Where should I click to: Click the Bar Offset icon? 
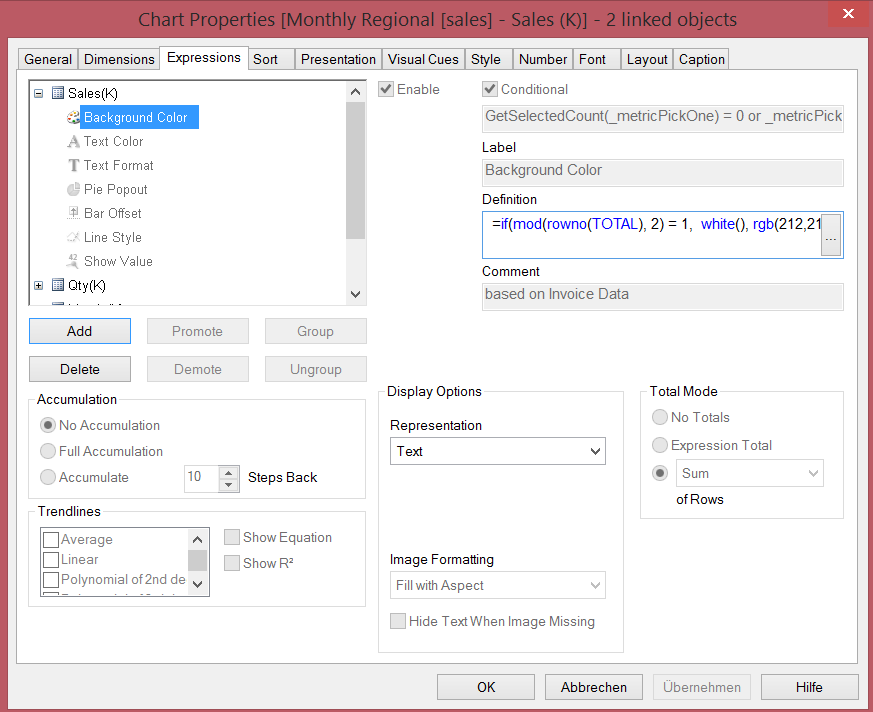pos(73,214)
